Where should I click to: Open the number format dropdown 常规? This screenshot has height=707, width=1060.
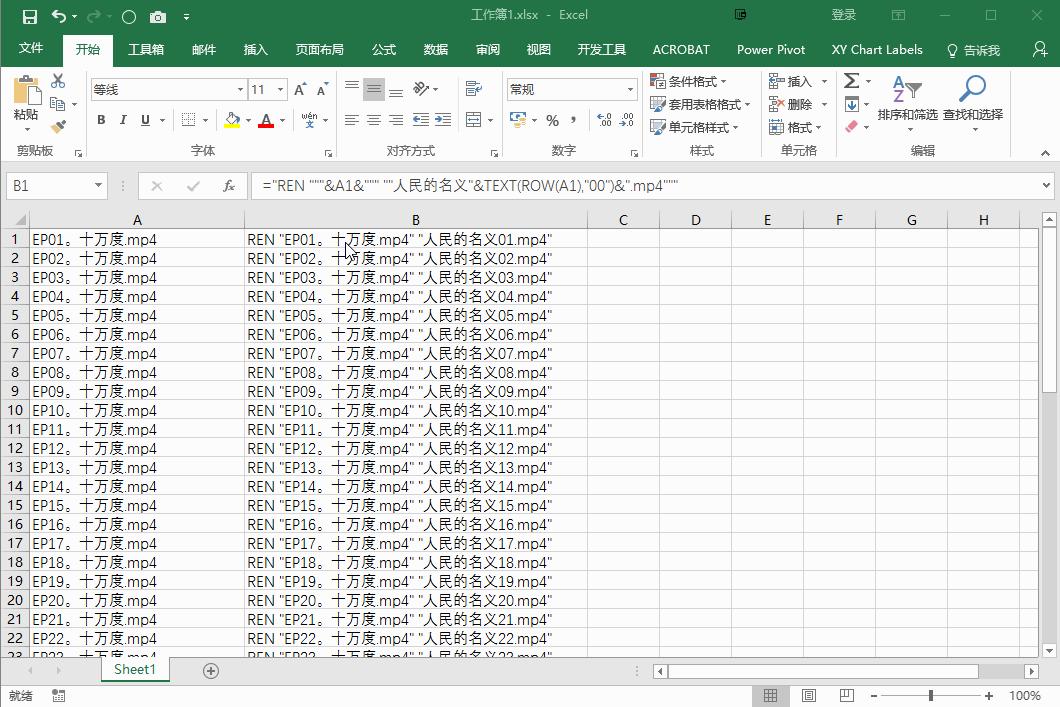[x=630, y=89]
